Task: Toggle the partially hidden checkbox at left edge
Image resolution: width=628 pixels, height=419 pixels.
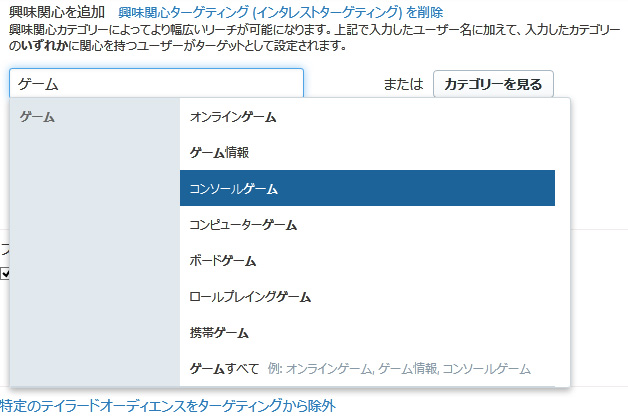Action: click(x=4, y=274)
